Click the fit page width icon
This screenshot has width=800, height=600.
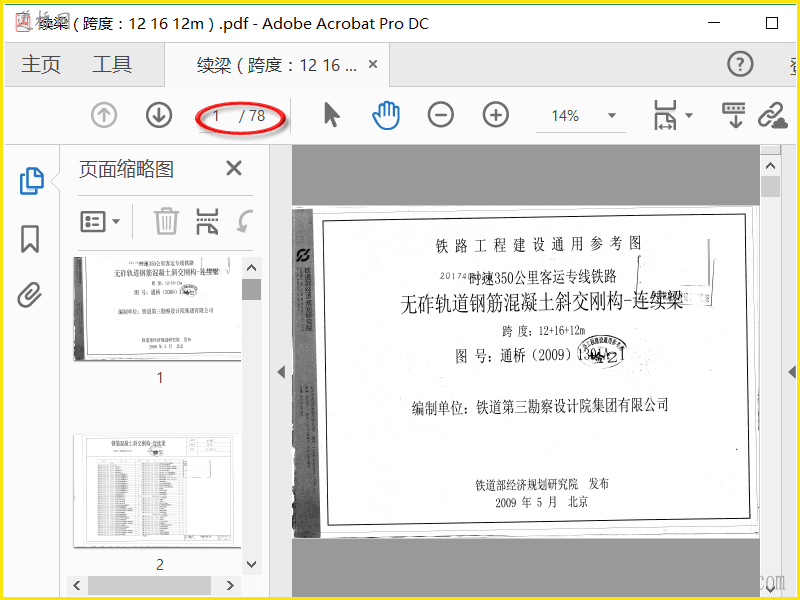click(665, 115)
